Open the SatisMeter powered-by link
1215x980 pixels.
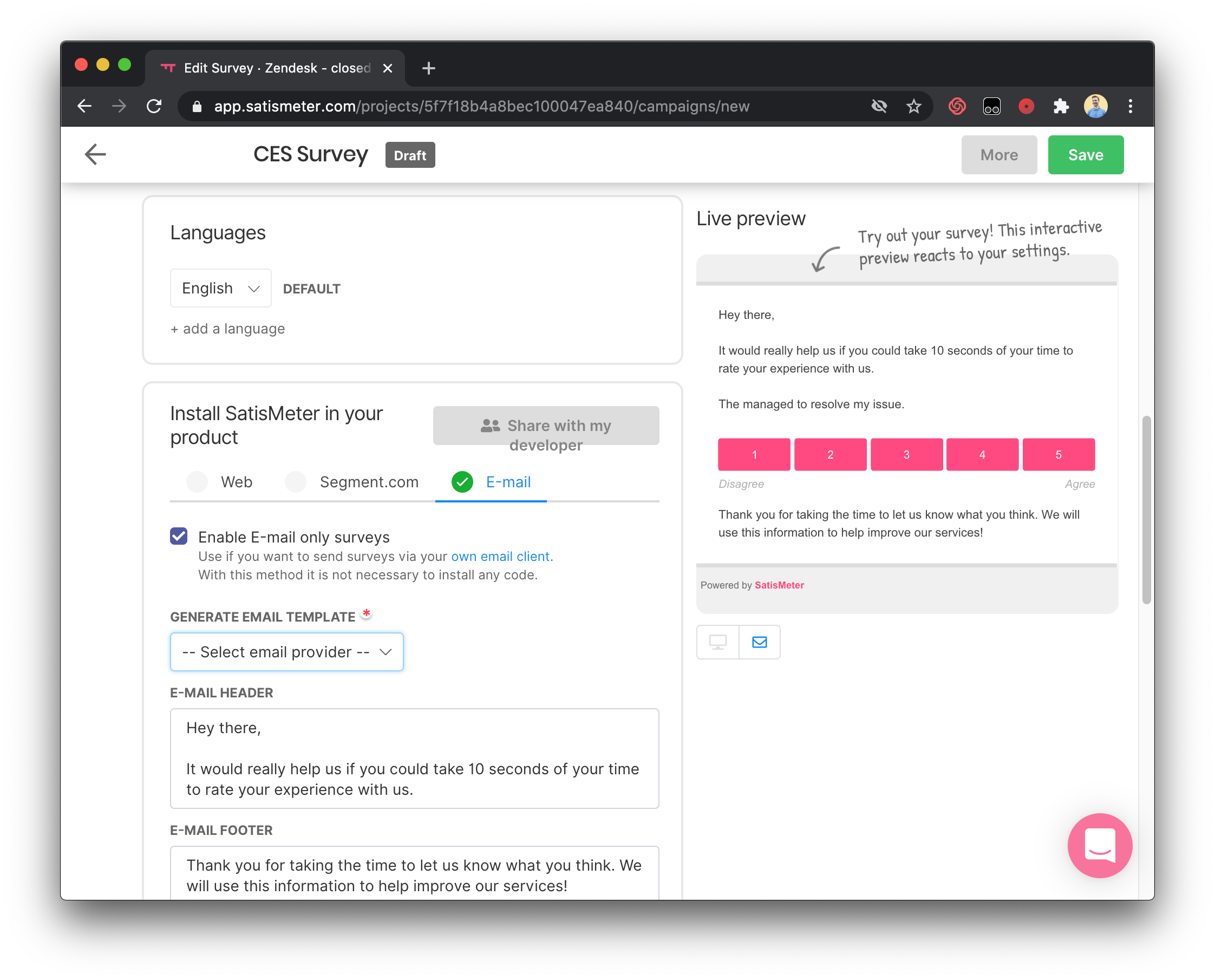779,585
